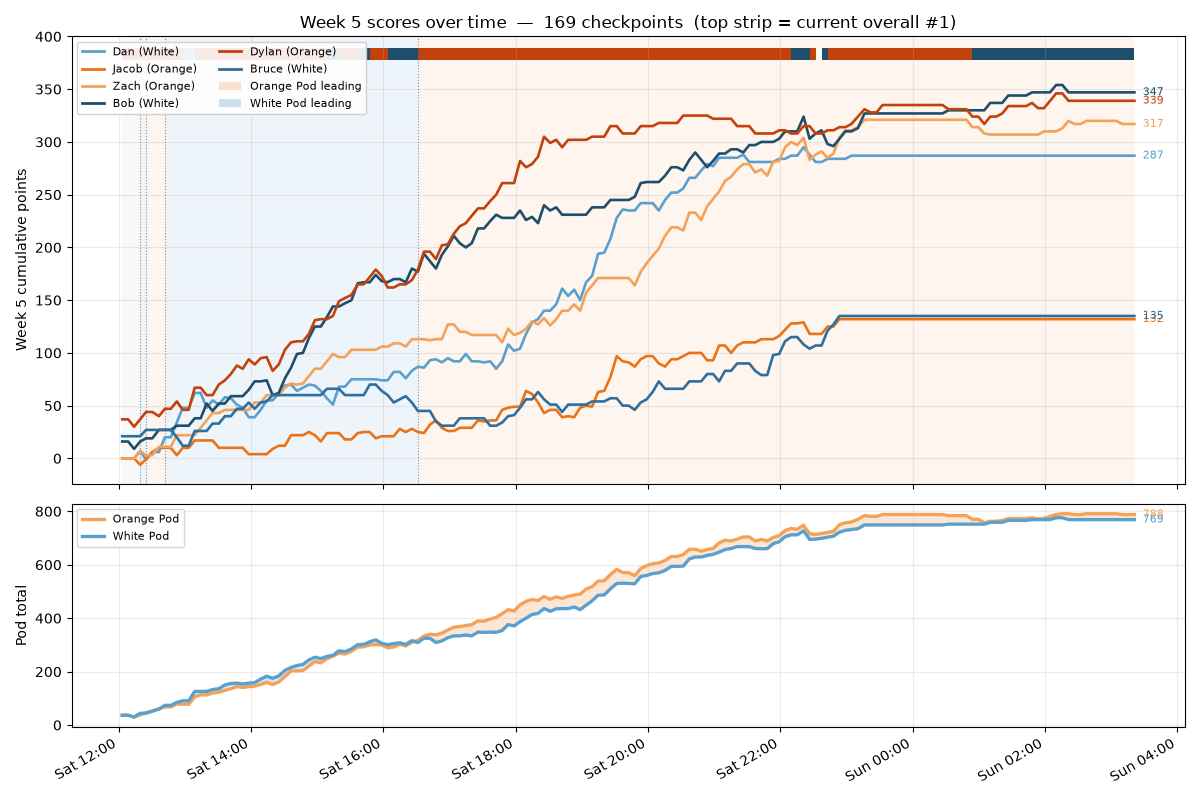
Task: Click the final dark-blue segment of the top leader strip
Action: tap(1053, 54)
